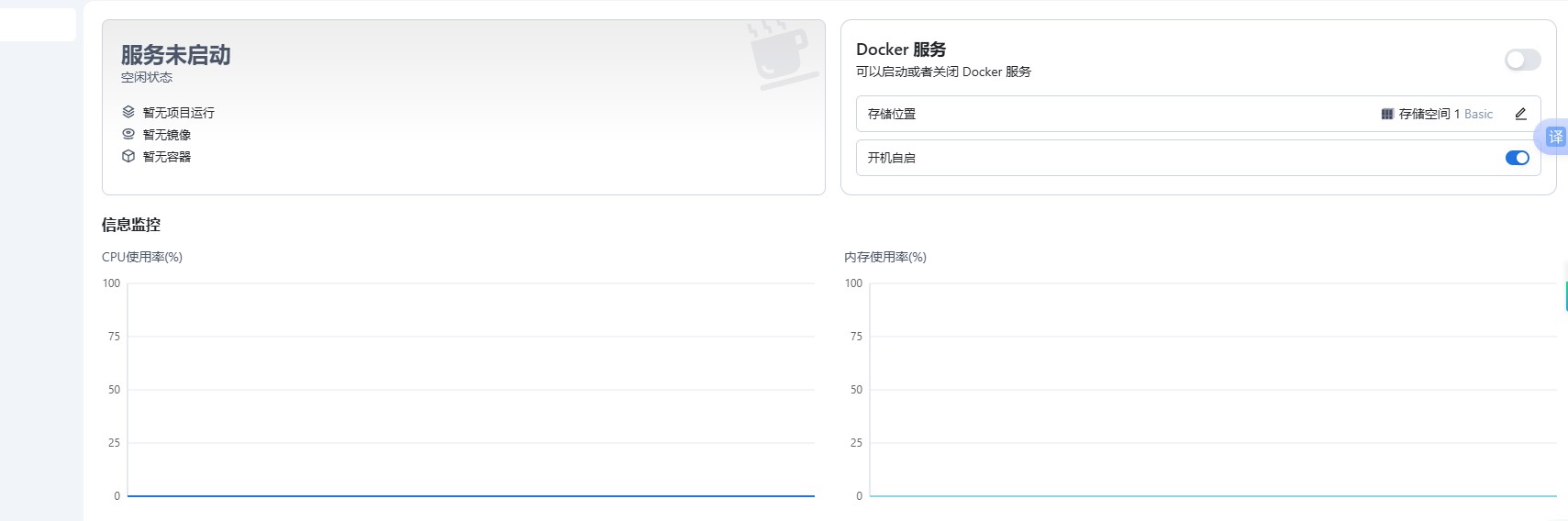Disable the 开机自启 toggle
This screenshot has height=521, width=1568.
[1517, 158]
